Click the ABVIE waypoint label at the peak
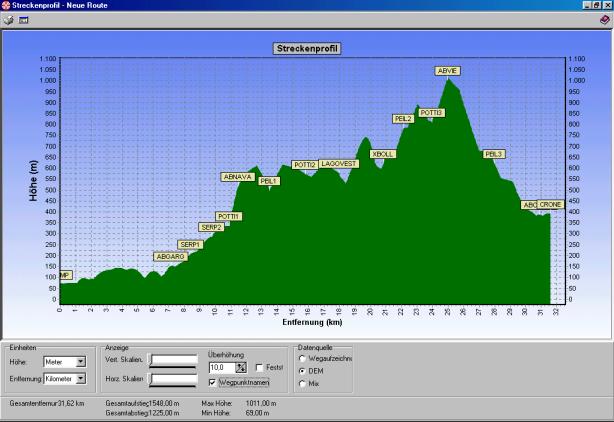614x422 pixels. click(x=448, y=71)
